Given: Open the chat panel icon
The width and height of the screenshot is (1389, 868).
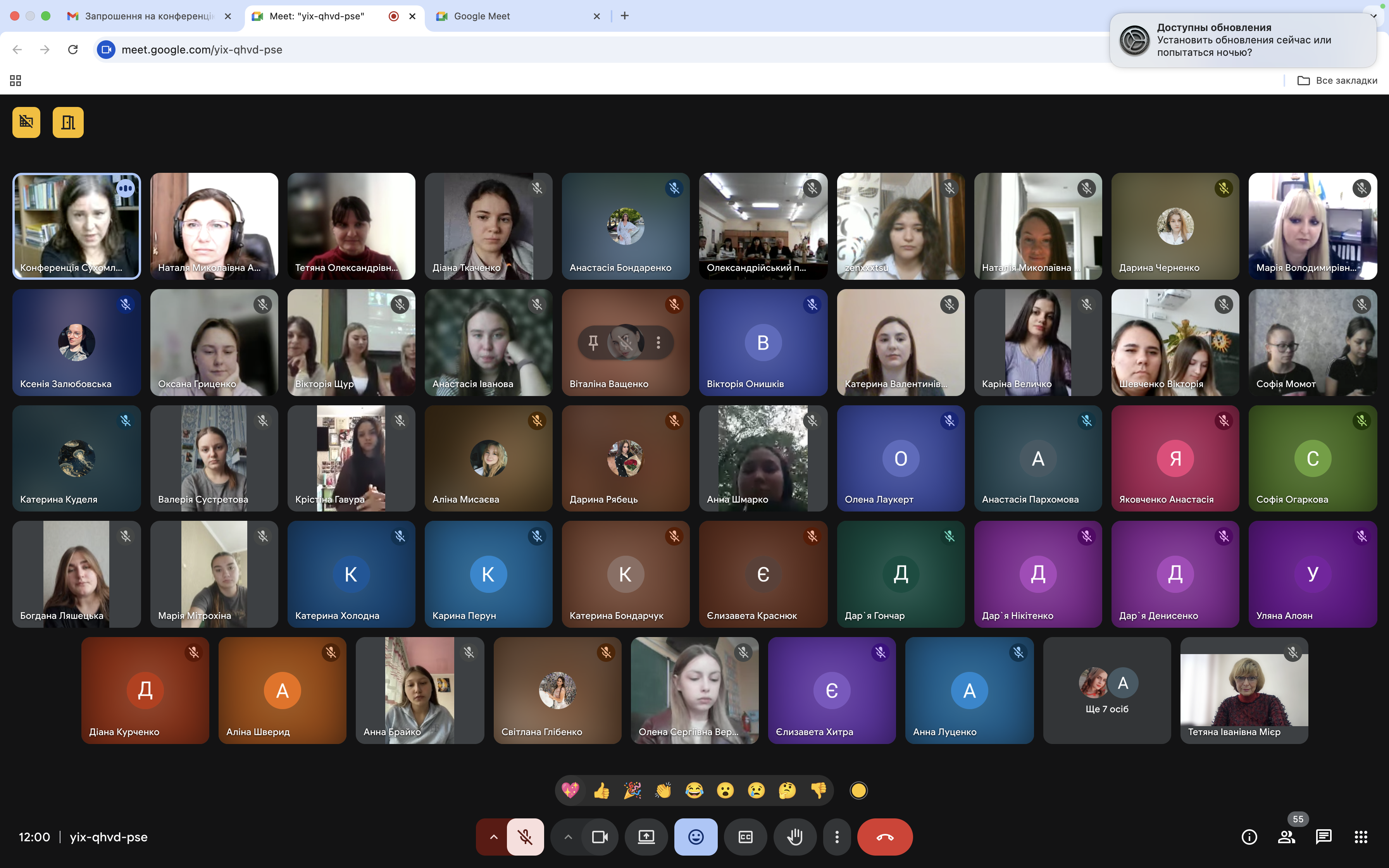Looking at the screenshot, I should (x=1323, y=837).
